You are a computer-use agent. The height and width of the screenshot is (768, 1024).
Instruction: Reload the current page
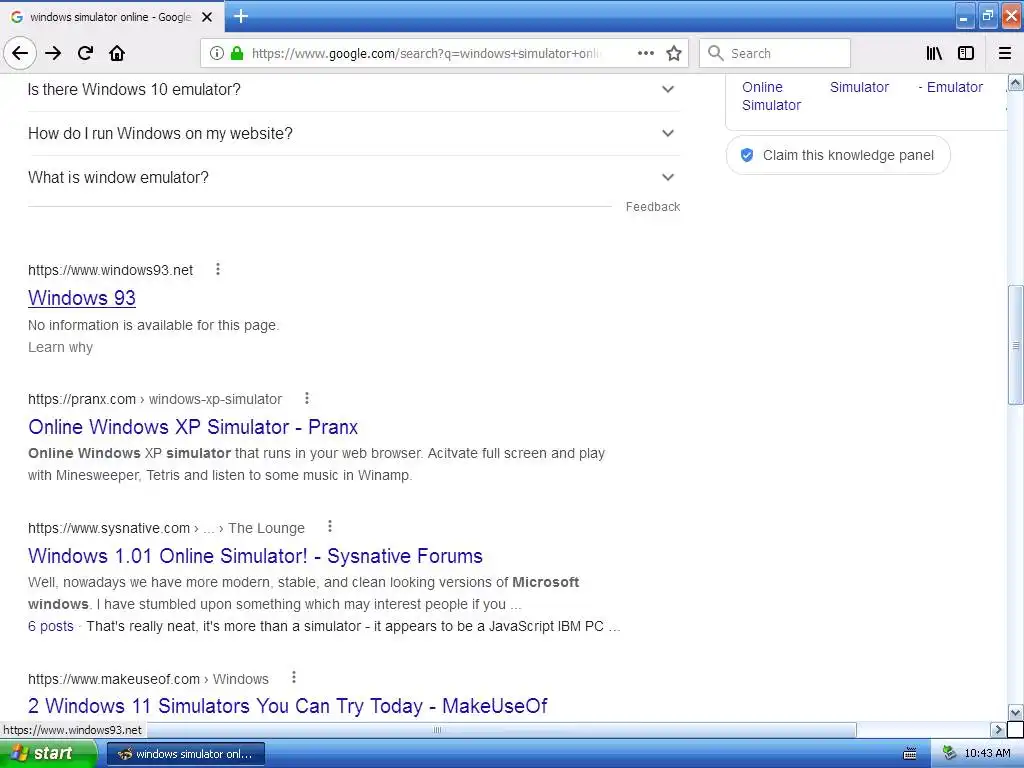tap(85, 53)
